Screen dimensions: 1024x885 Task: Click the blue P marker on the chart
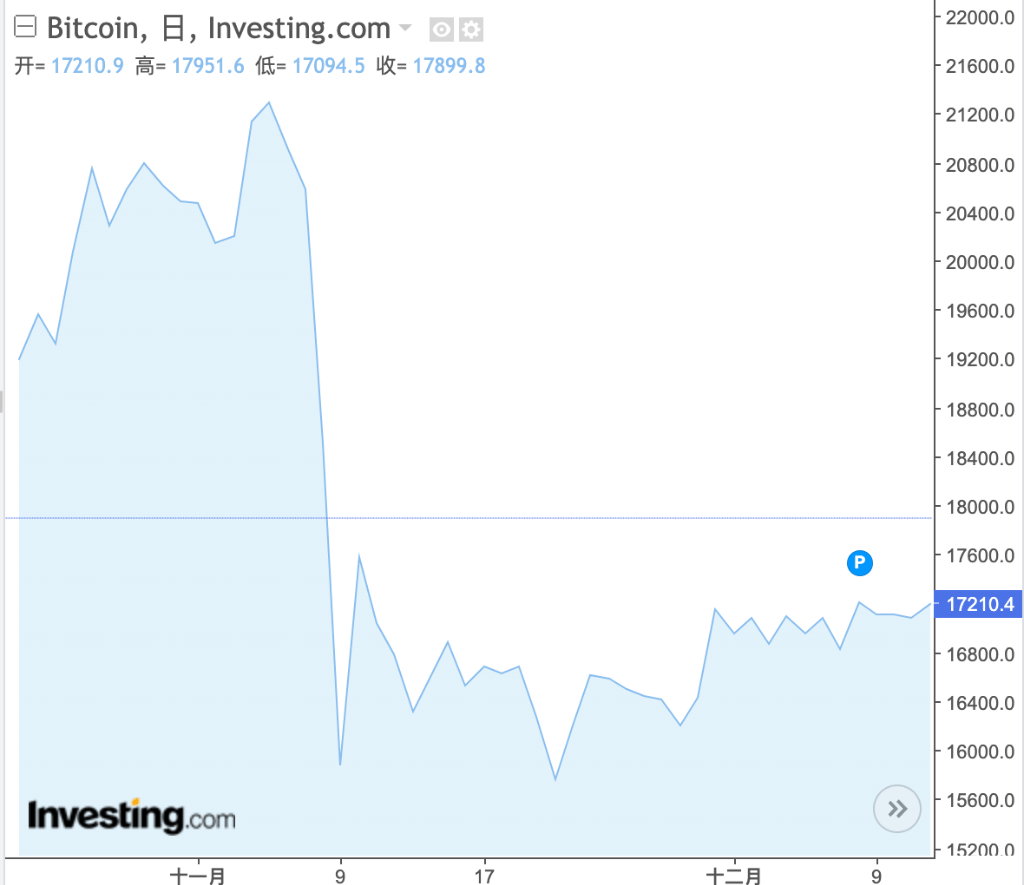tap(859, 563)
